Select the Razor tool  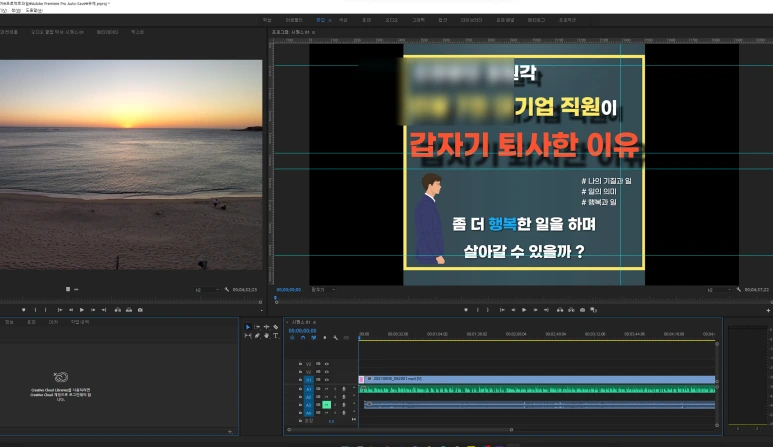pyautogui.click(x=276, y=327)
